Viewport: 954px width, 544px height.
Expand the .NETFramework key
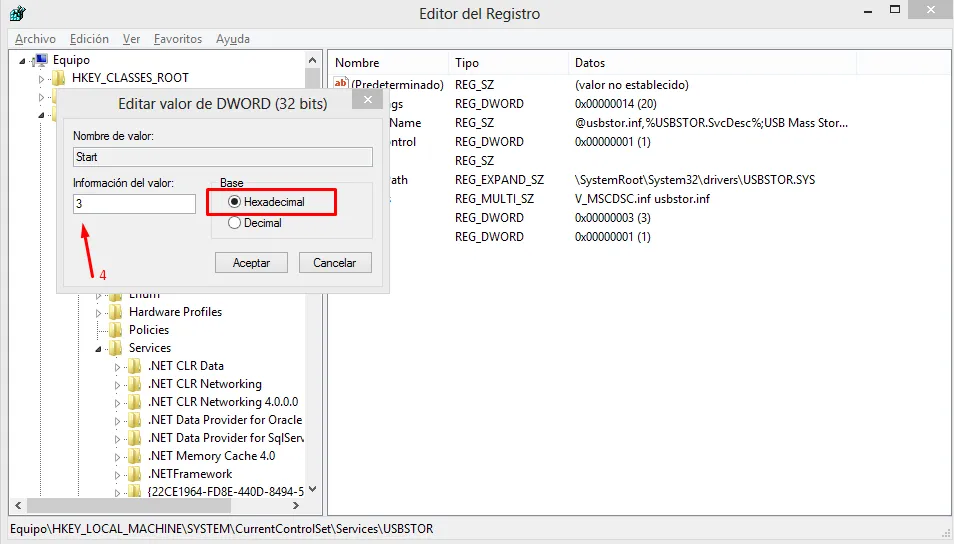click(117, 475)
